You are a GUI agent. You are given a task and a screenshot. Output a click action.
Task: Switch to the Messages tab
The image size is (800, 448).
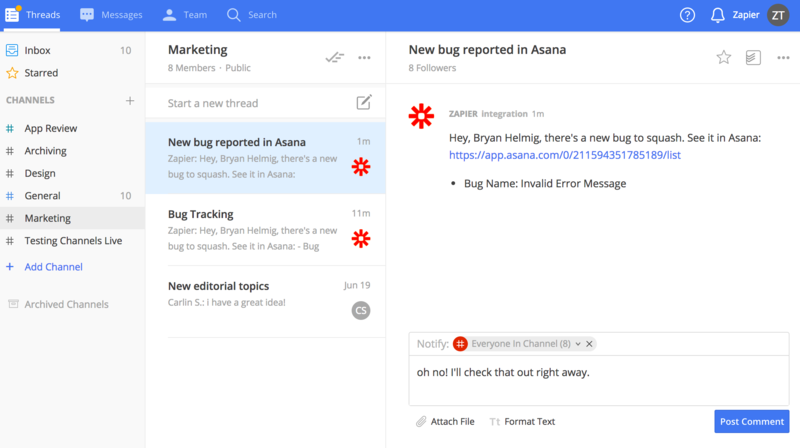[x=111, y=15]
